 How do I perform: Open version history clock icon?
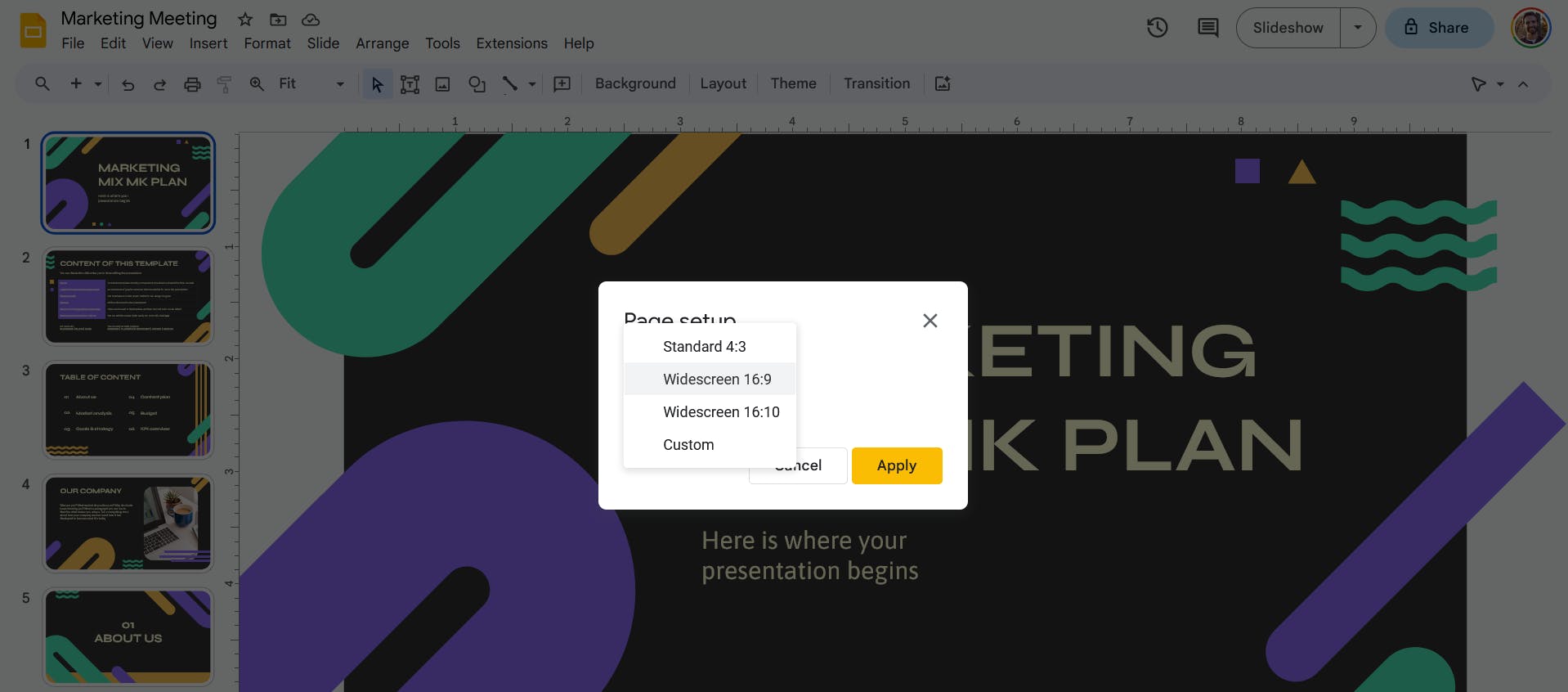tap(1157, 28)
